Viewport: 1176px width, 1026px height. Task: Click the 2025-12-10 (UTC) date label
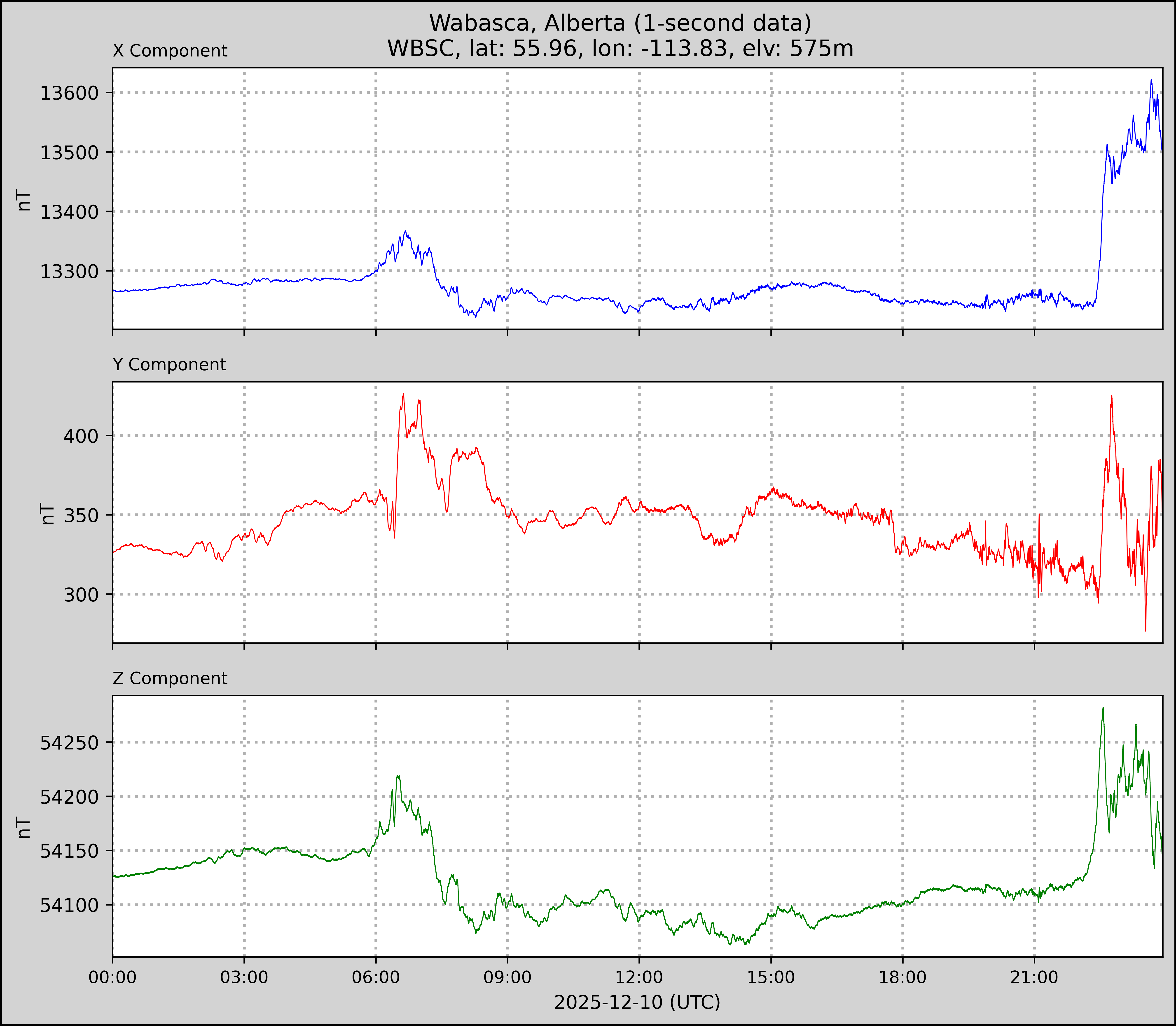coord(637,1003)
